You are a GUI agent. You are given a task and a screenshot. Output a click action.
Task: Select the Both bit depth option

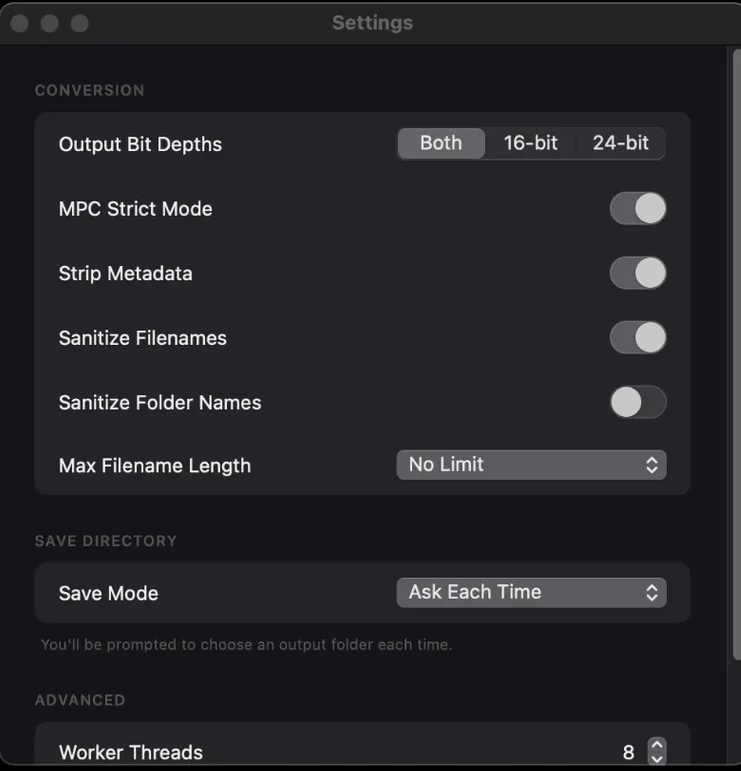click(x=441, y=143)
